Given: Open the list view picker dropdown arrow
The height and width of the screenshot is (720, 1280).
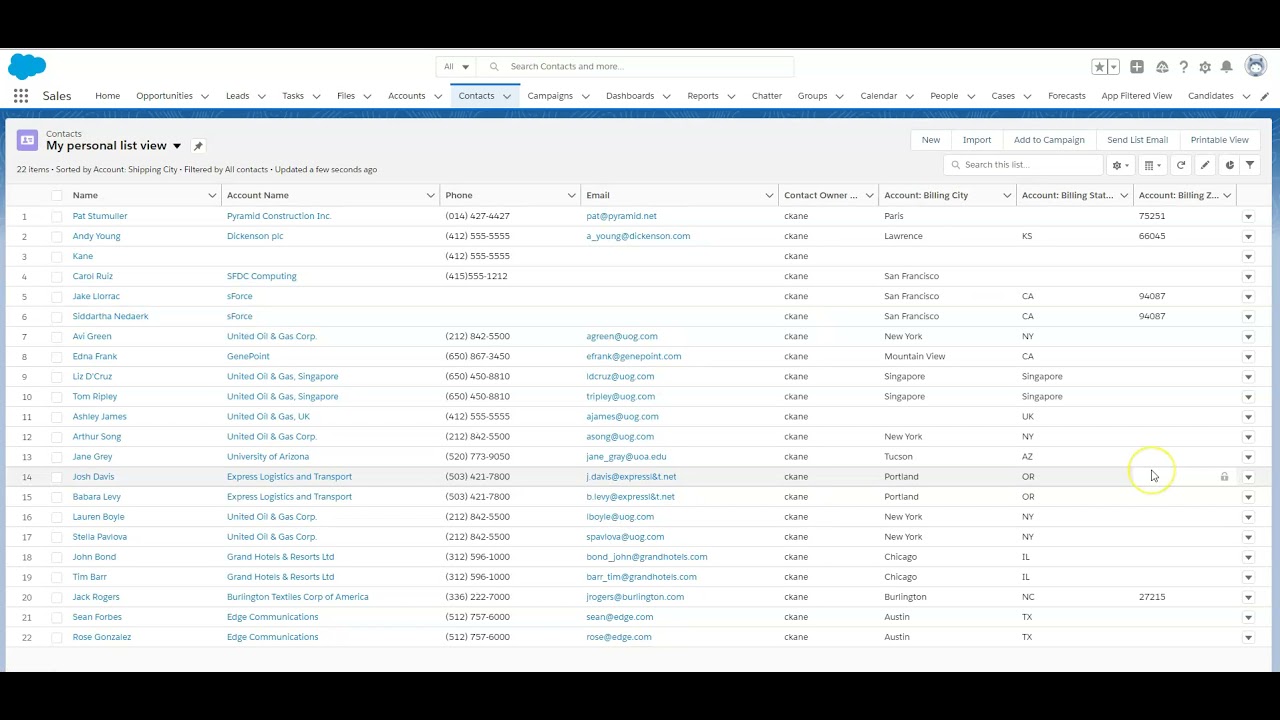Looking at the screenshot, I should pyautogui.click(x=177, y=146).
